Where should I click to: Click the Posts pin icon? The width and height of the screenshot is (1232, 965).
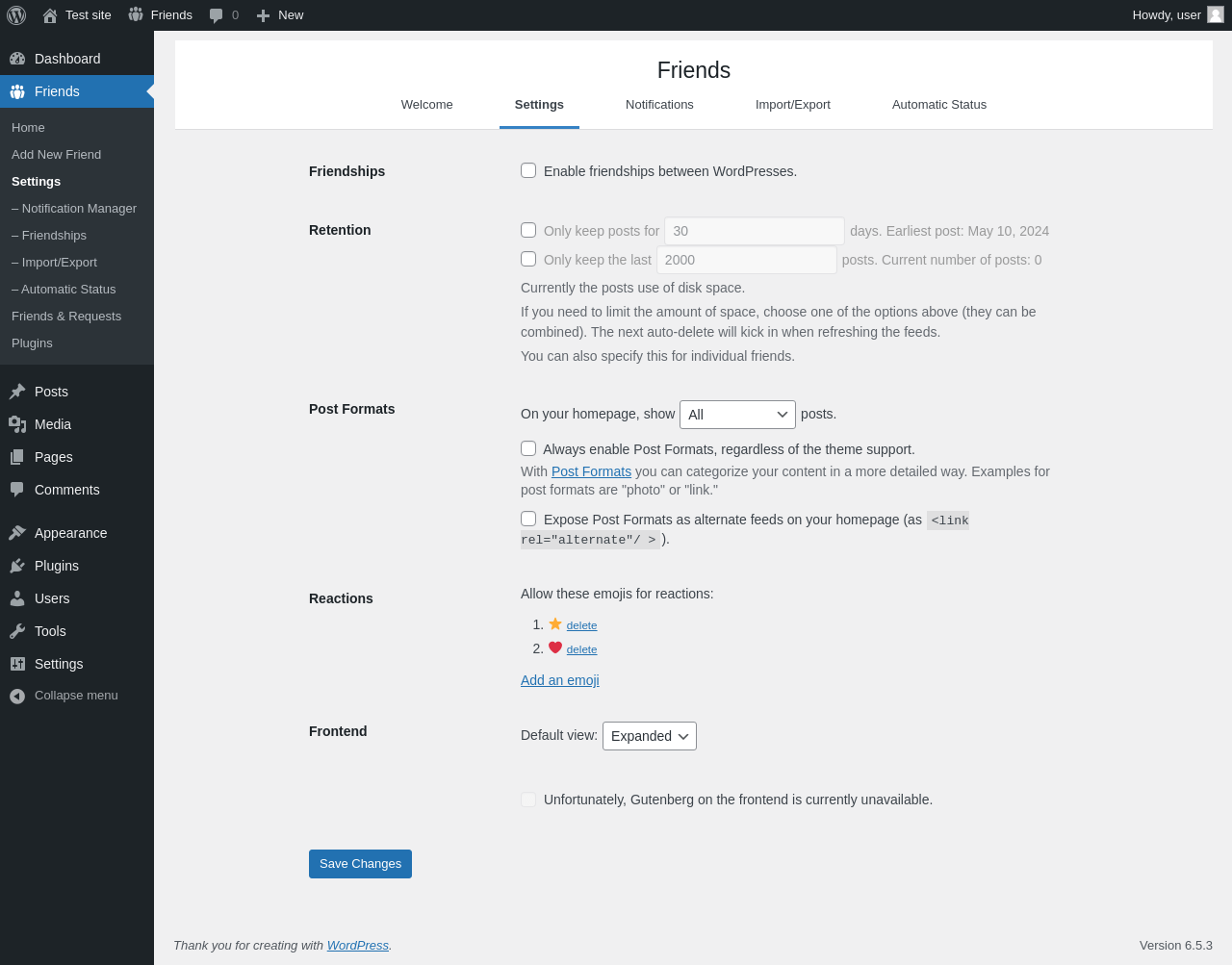[x=17, y=392]
